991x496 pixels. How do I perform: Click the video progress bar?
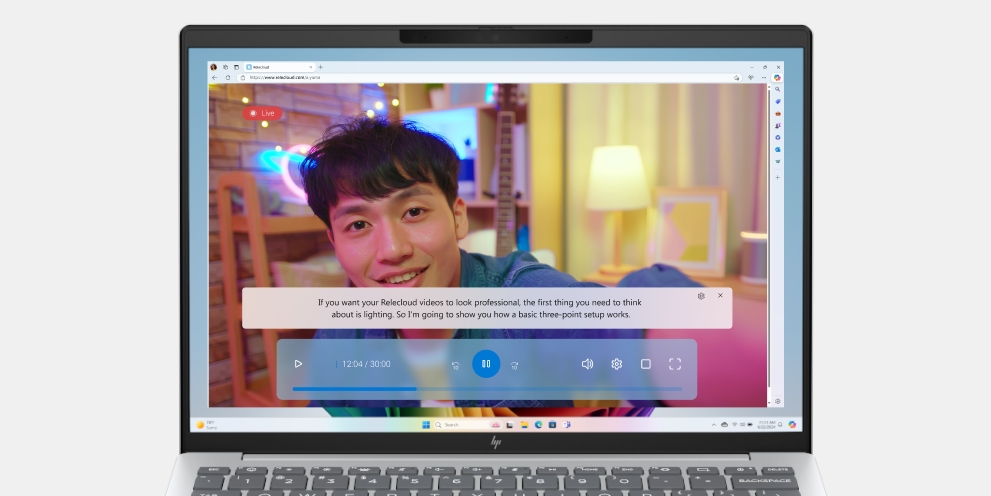pos(487,389)
